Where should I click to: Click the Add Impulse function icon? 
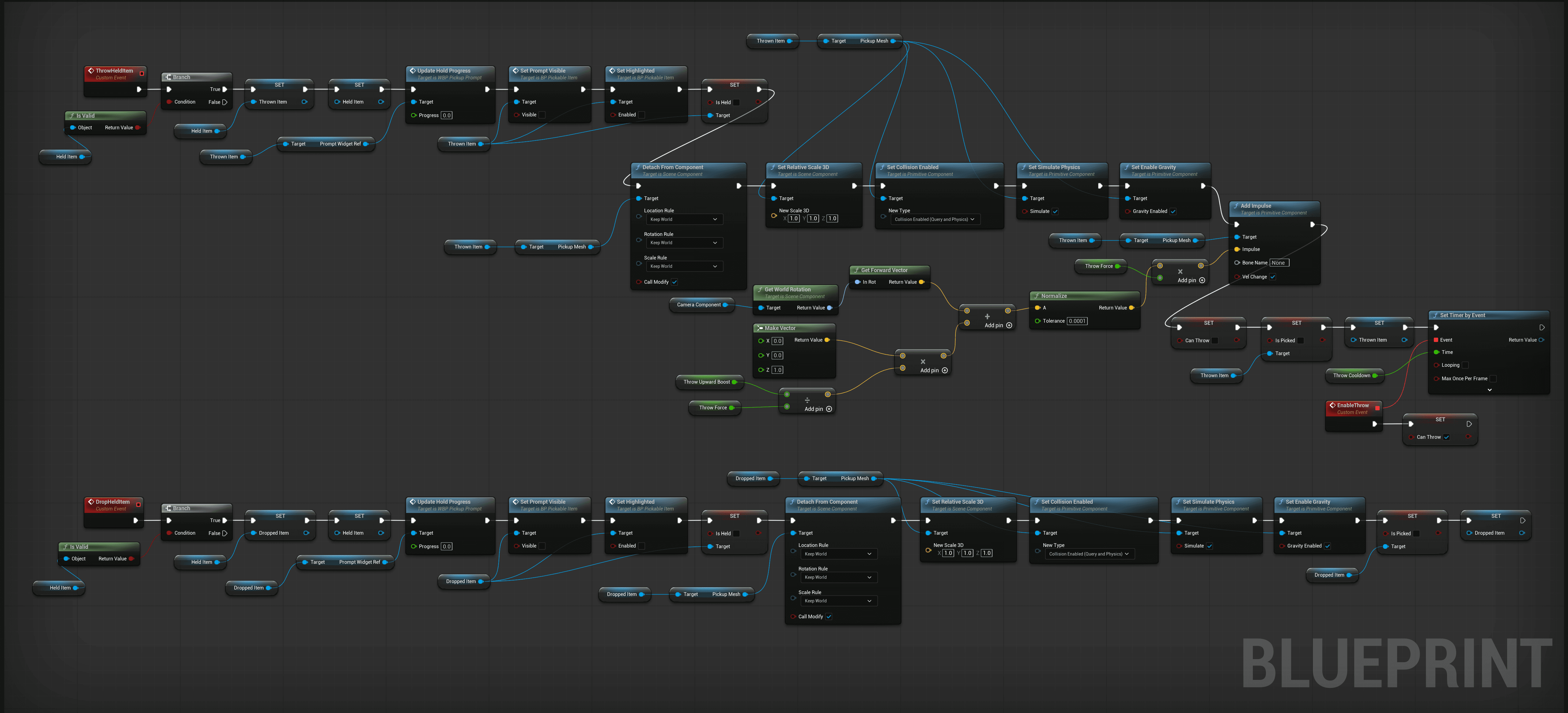click(1236, 206)
